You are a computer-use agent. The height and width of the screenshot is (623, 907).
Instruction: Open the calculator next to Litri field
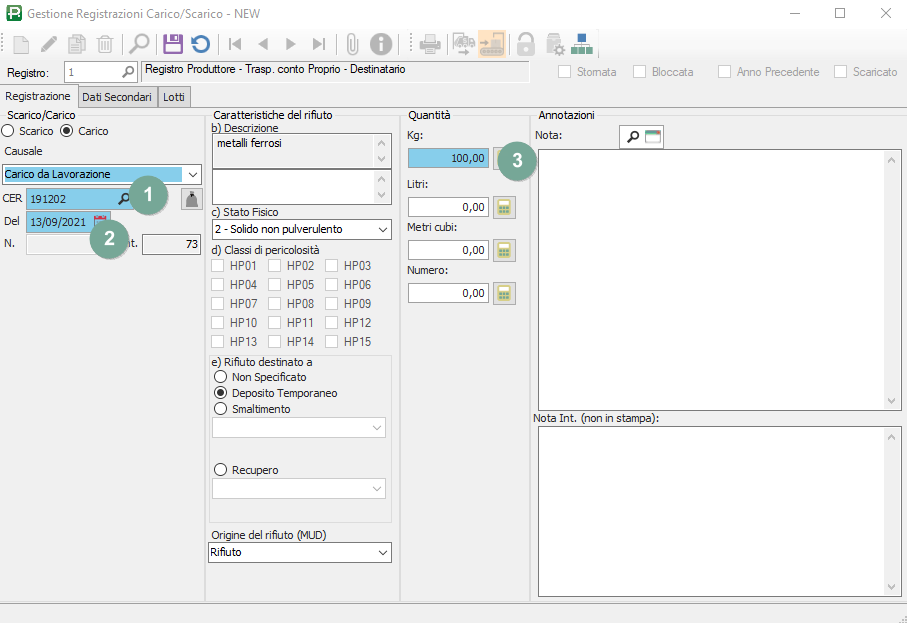point(505,207)
